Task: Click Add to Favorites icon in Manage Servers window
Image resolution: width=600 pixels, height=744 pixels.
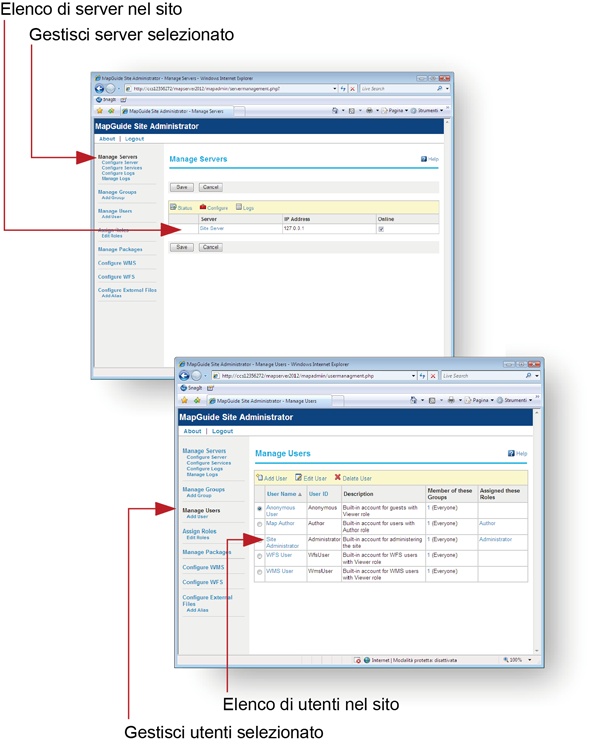Action: pyautogui.click(x=111, y=111)
